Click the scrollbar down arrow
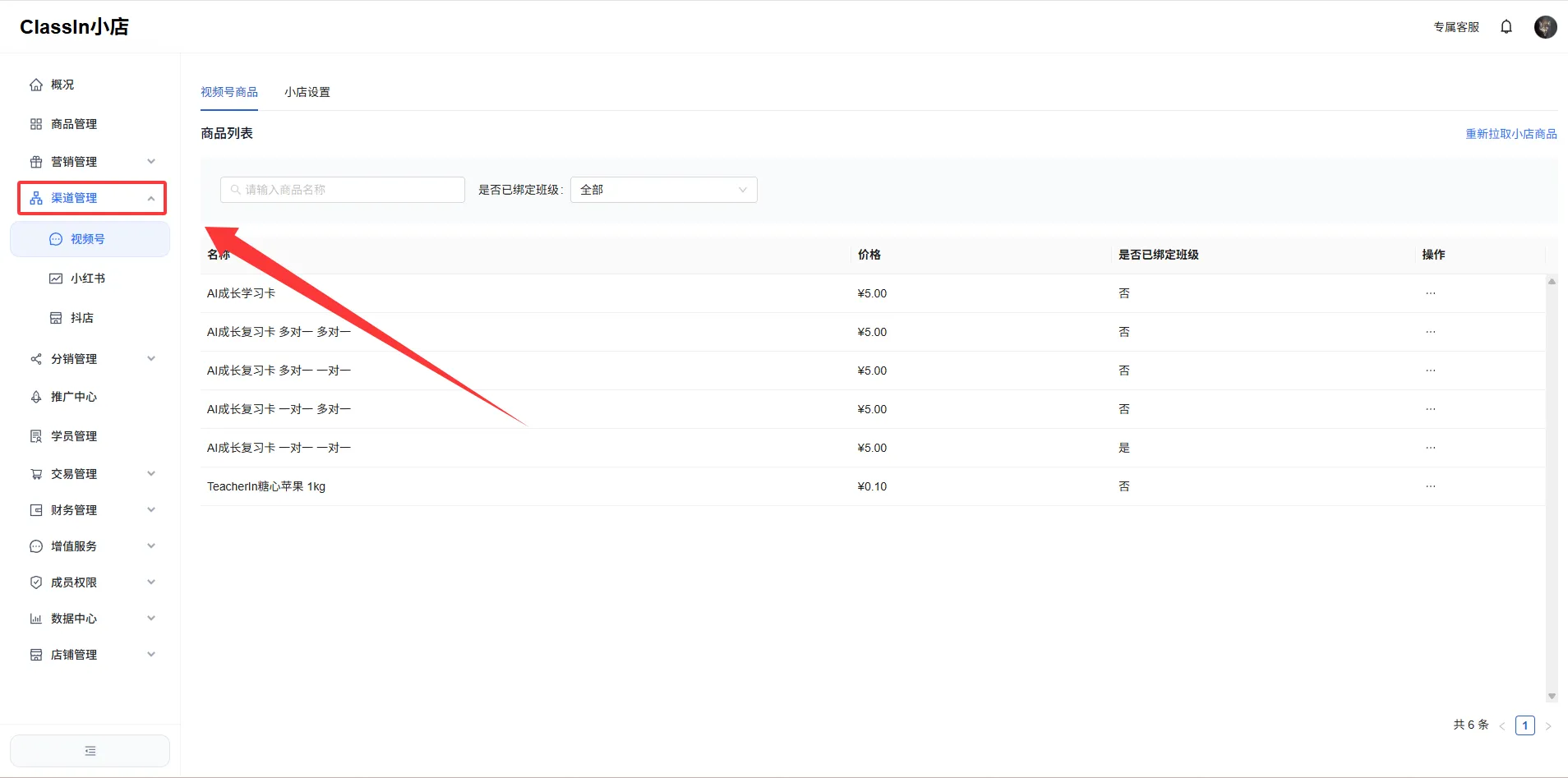The image size is (1568, 778). 1552,697
